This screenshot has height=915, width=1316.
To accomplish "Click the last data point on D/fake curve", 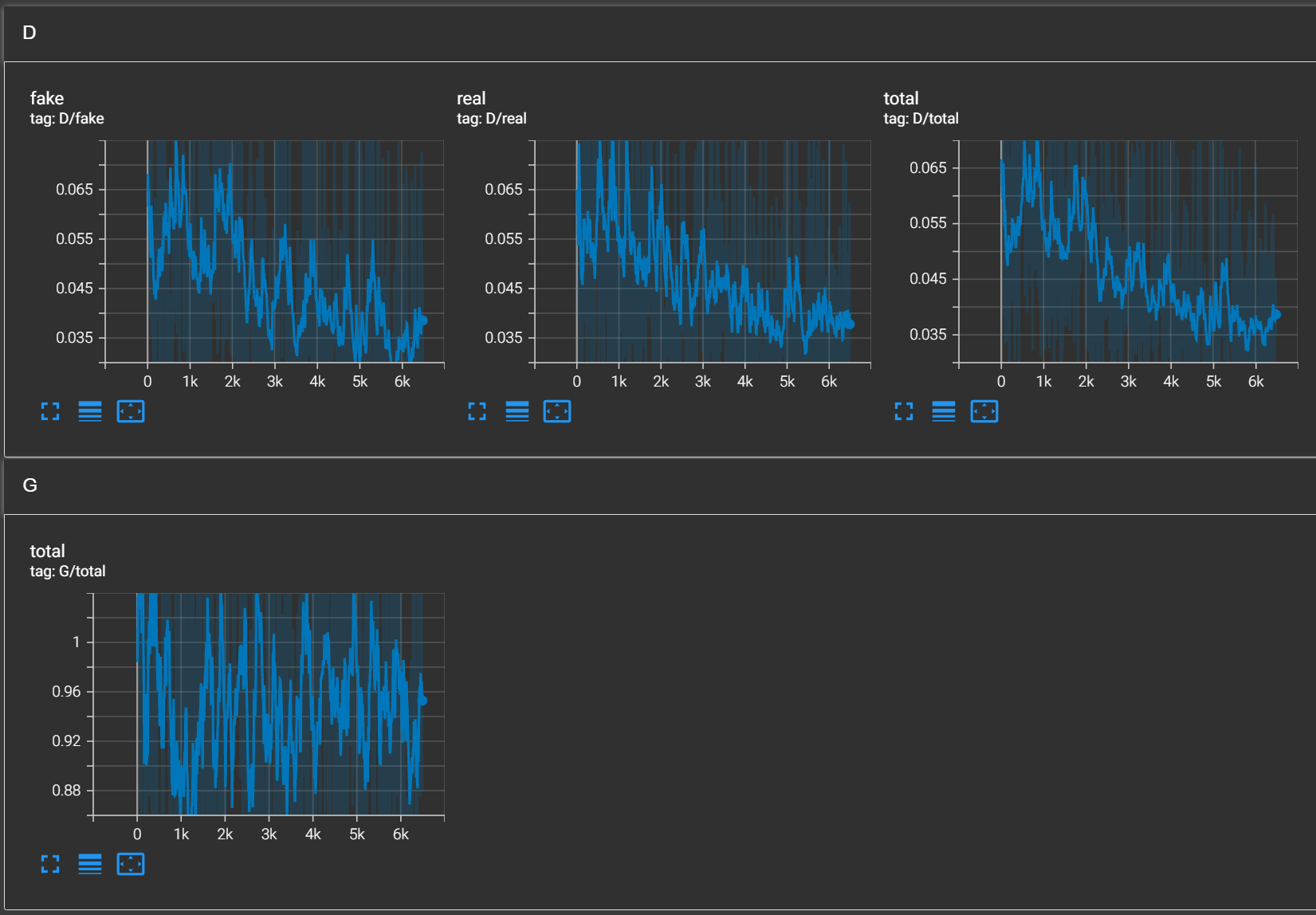I will pos(423,320).
